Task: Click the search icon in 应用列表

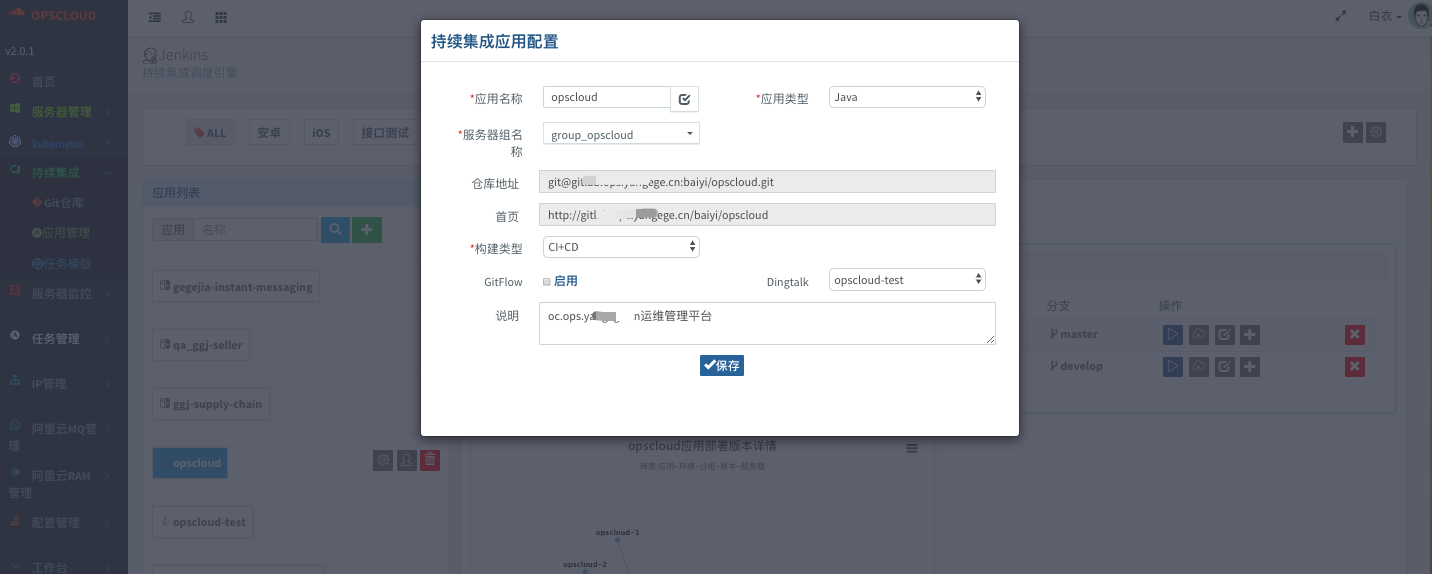Action: click(335, 230)
